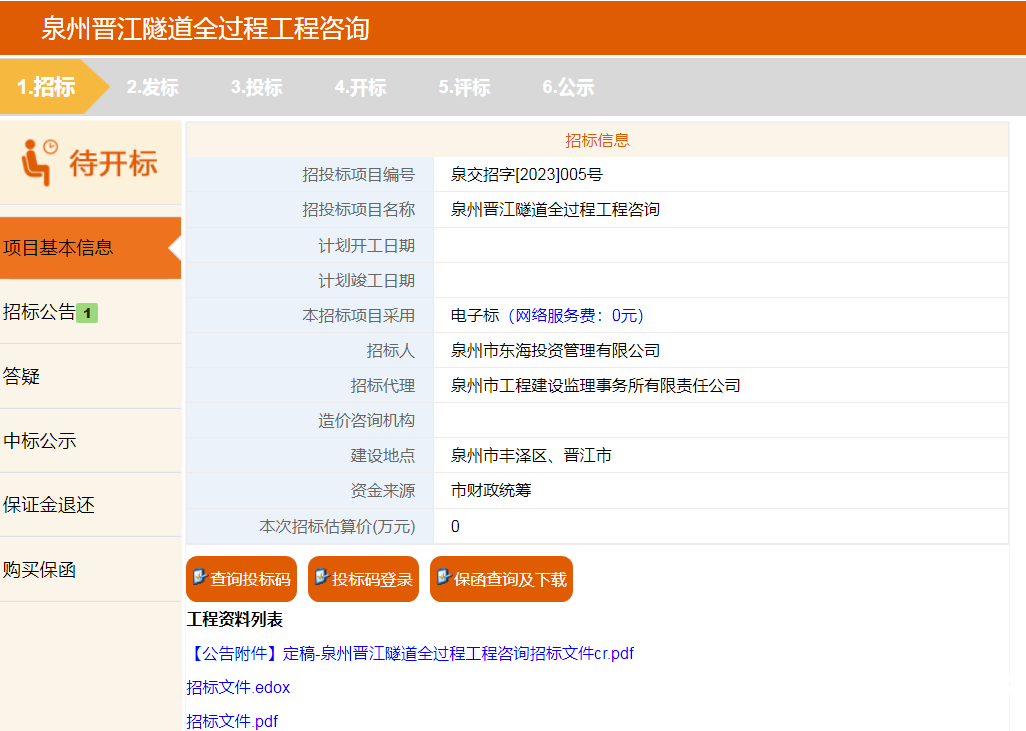Screen dimensions: 1026x731
Task: Click the document icon on 投标码登录 button
Action: coord(321,577)
